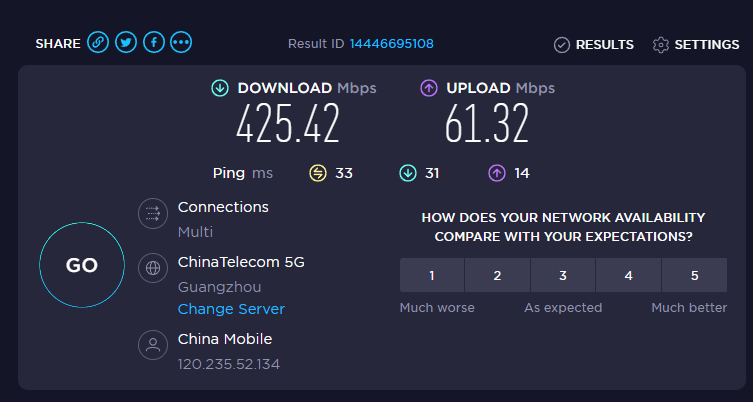The image size is (753, 402).
Task: Open Result ID 14446695108 link
Action: click(x=391, y=44)
